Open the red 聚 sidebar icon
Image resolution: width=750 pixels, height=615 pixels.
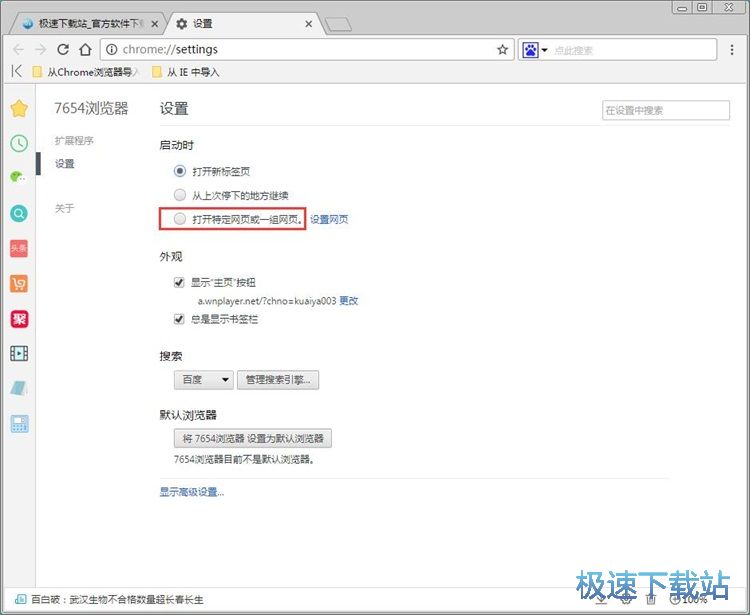(19, 319)
